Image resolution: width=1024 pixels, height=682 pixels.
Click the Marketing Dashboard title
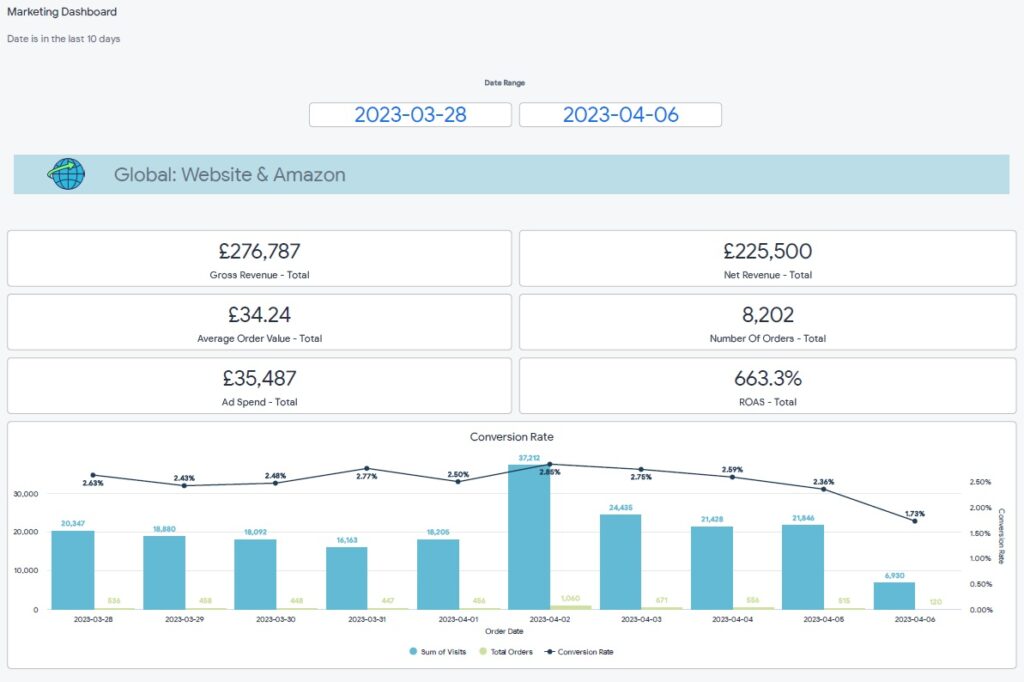click(x=63, y=11)
